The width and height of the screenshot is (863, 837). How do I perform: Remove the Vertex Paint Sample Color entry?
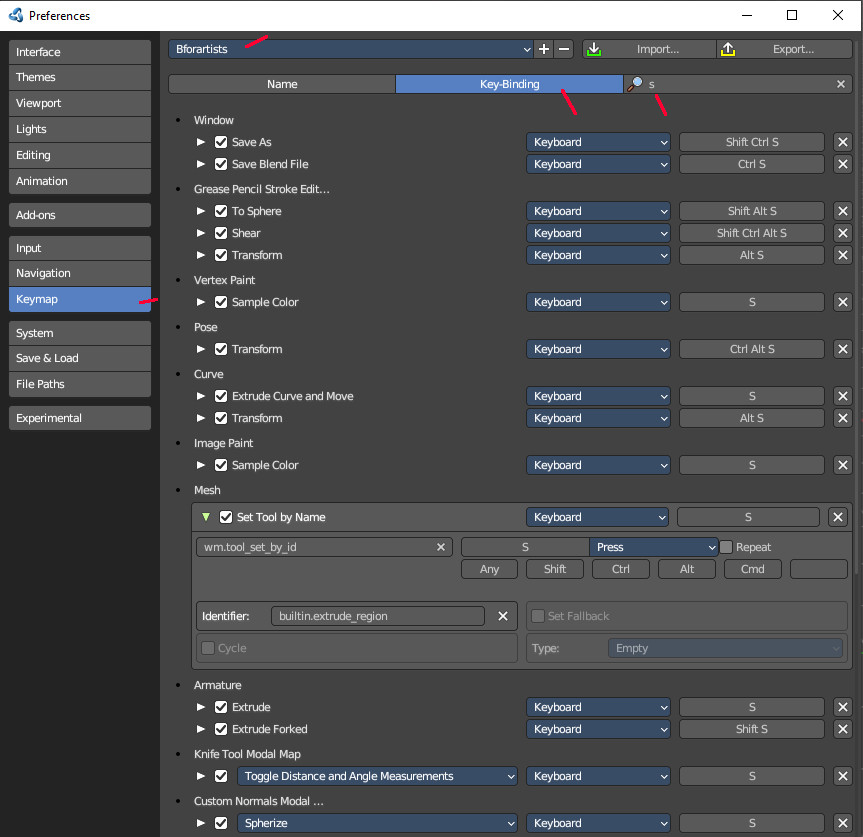pyautogui.click(x=843, y=302)
